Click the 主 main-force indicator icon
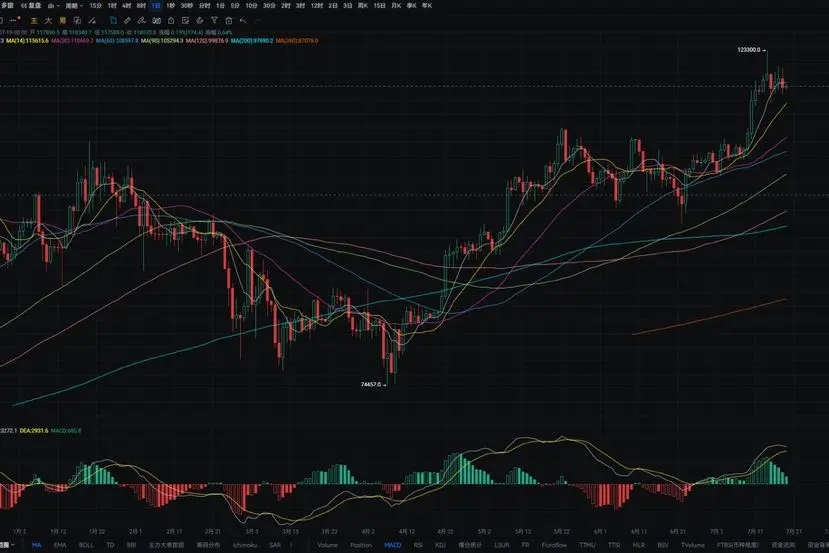This screenshot has width=829, height=553. click(x=33, y=21)
